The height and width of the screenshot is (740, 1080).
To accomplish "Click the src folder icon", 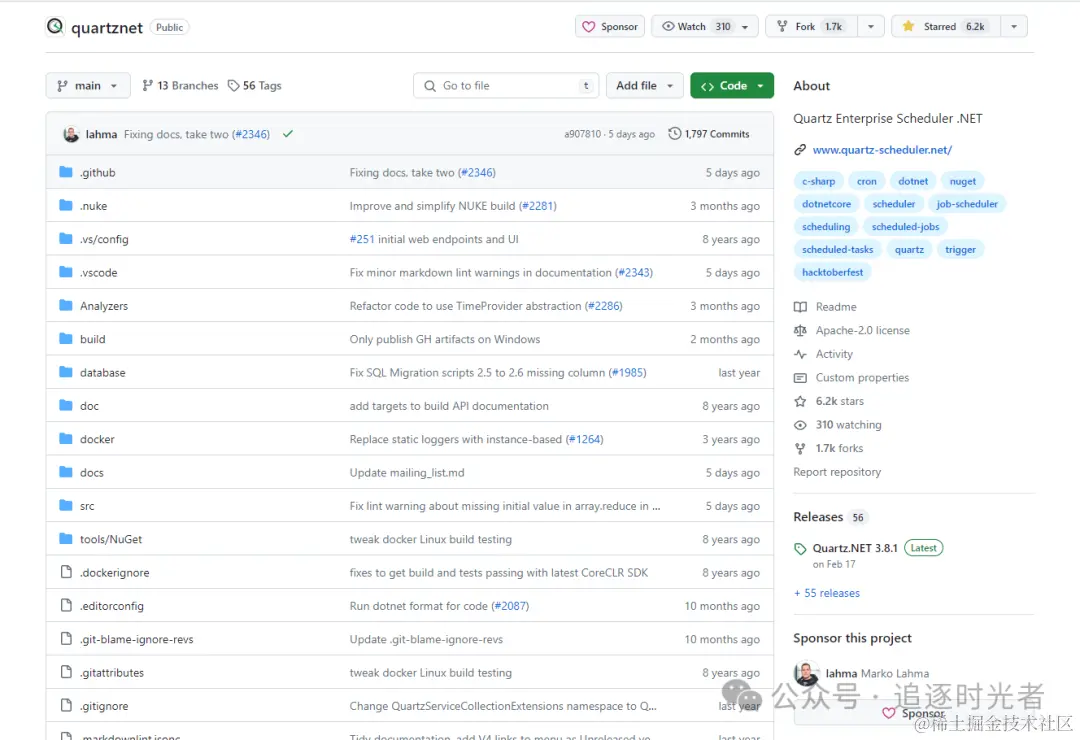I will pos(65,506).
